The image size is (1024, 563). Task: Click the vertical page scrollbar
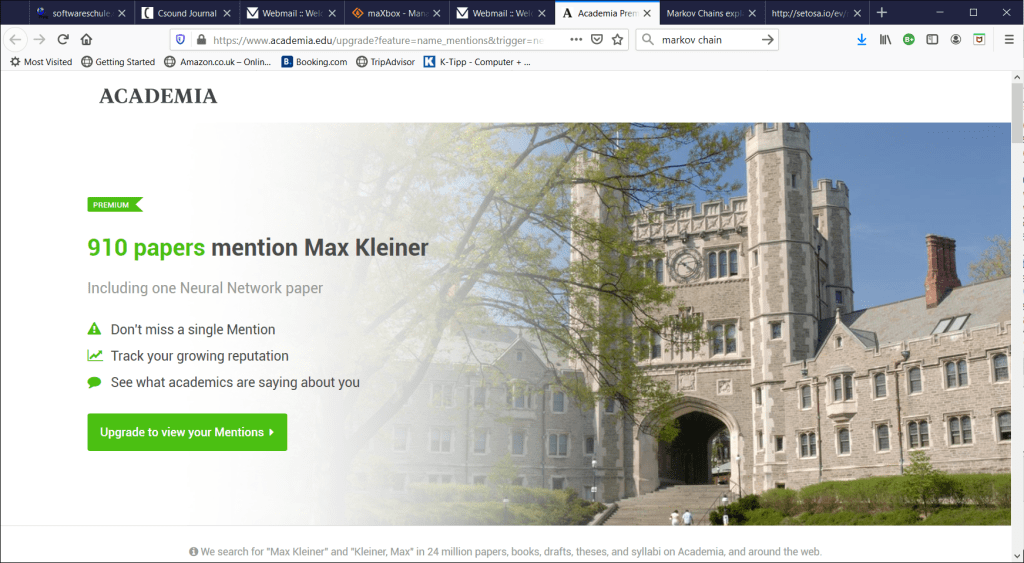(1017, 300)
